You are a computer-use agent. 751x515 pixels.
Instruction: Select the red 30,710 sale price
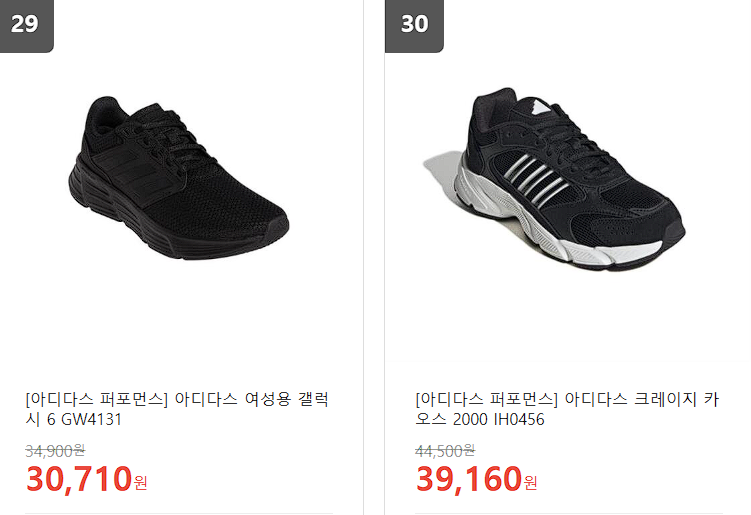(79, 479)
